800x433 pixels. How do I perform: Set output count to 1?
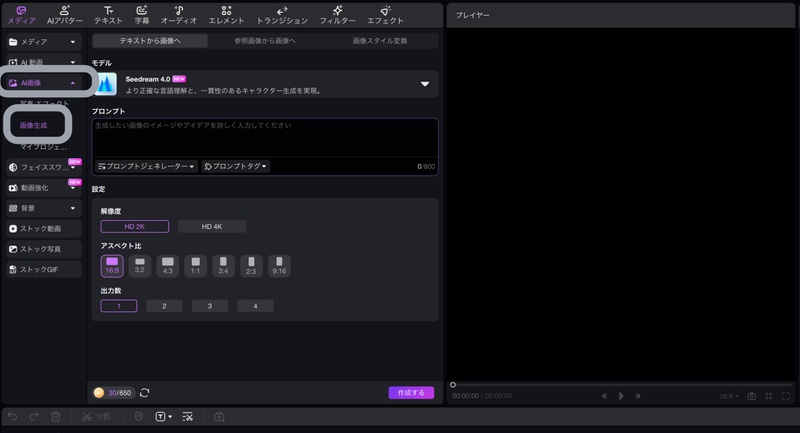[x=119, y=306]
